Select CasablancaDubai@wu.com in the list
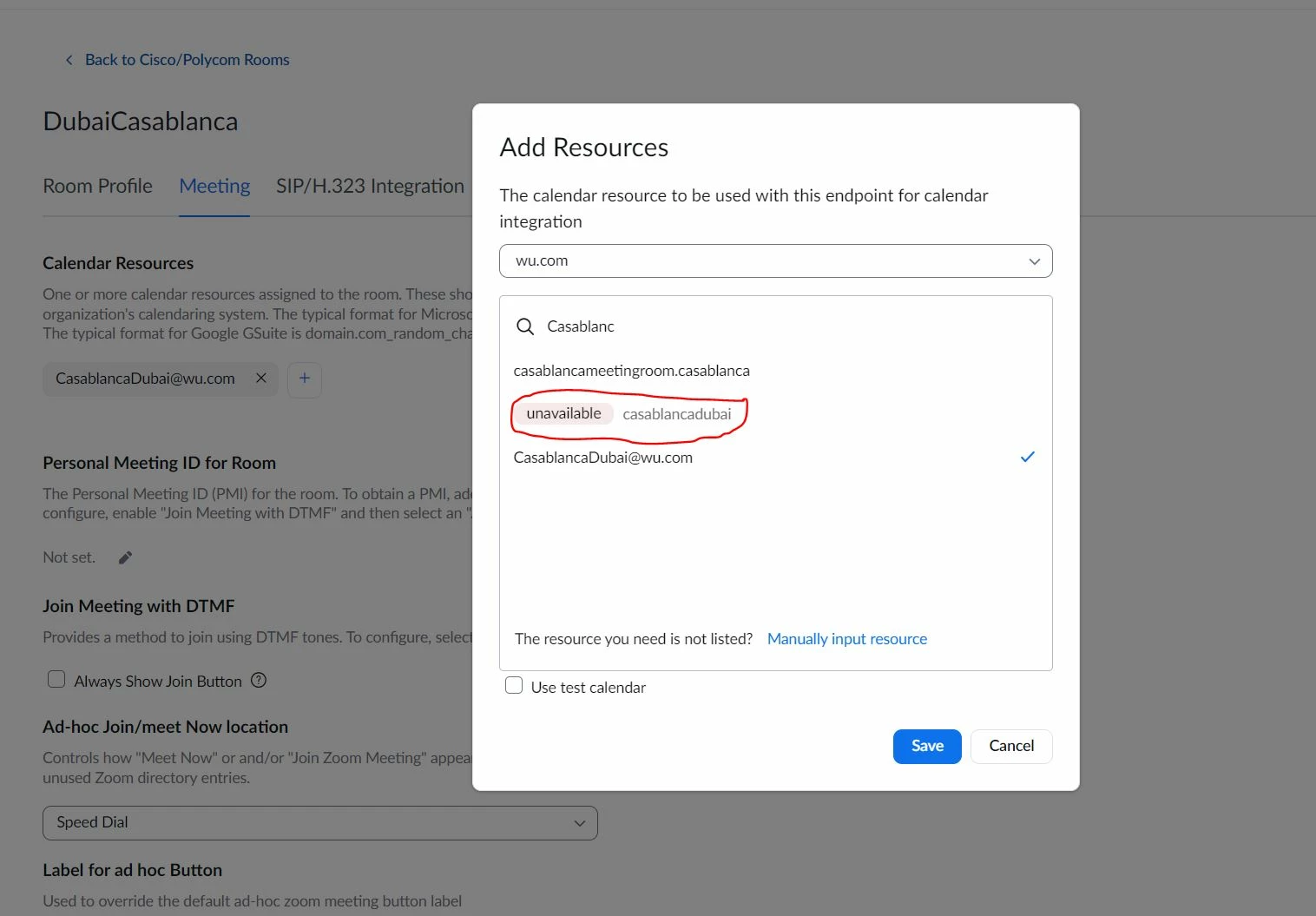This screenshot has width=1316, height=916. pos(602,458)
